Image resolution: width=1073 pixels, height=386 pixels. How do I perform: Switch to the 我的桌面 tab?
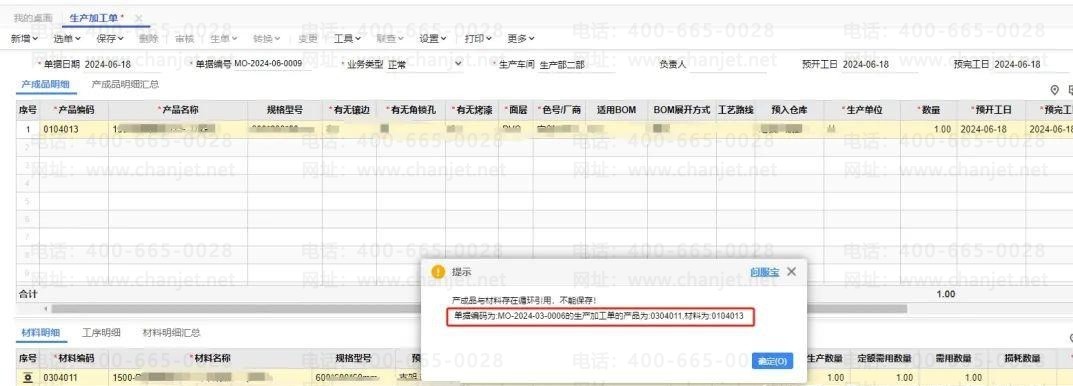click(33, 18)
